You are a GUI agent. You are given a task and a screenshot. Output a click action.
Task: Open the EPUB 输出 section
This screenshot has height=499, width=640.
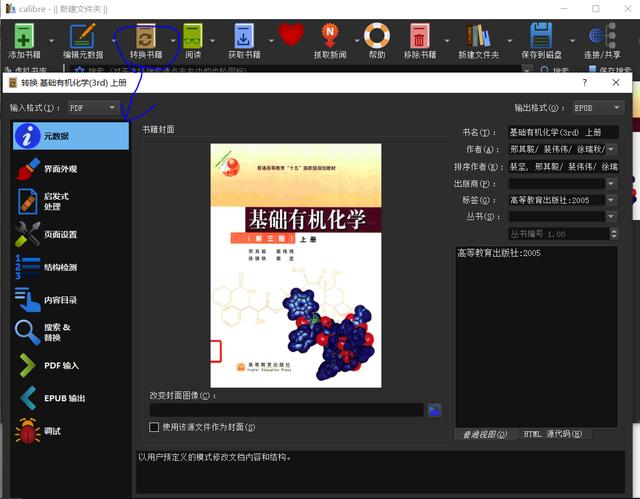point(71,398)
